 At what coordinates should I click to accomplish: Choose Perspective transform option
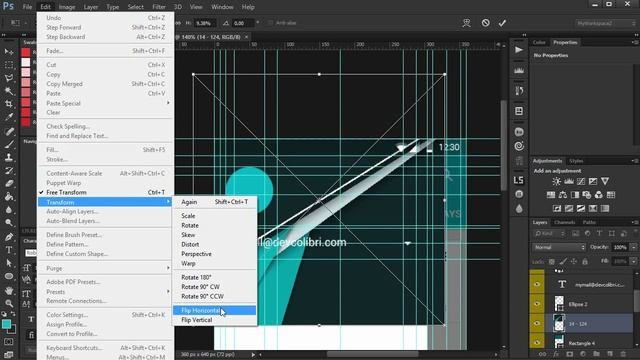214,254
